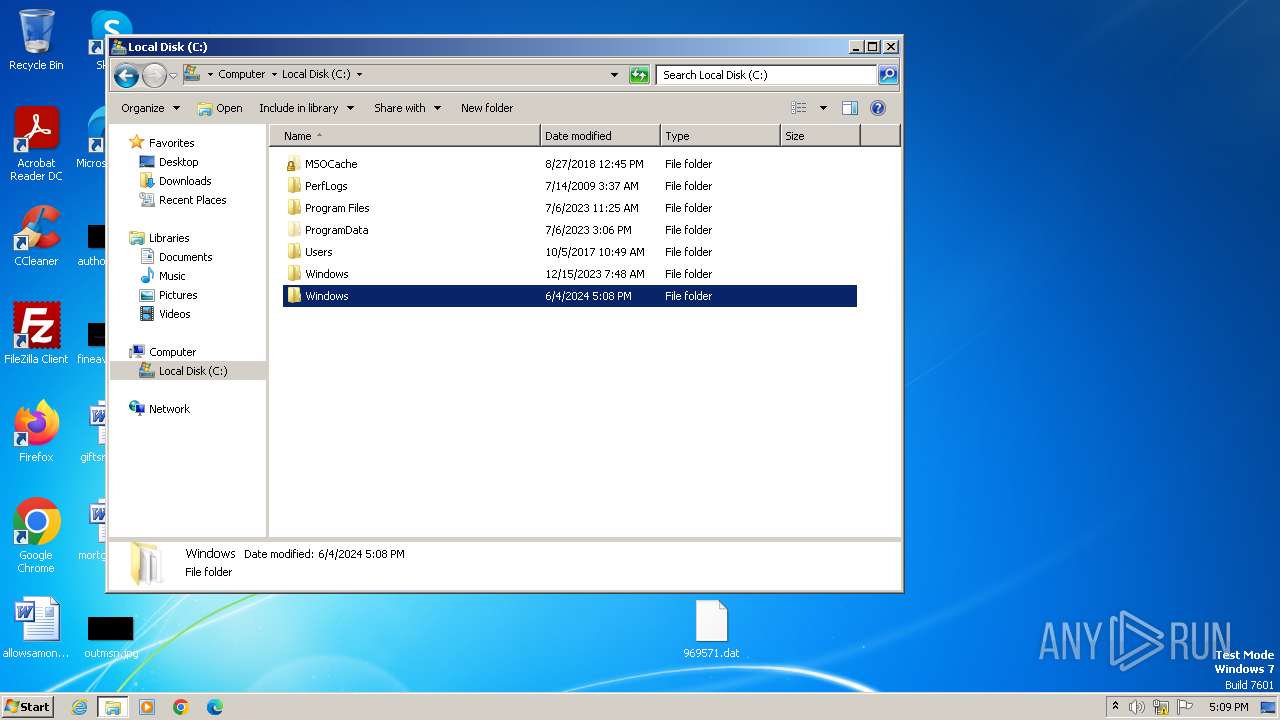Viewport: 1280px width, 720px height.
Task: Launch Internet Explorer from taskbar
Action: 80,707
